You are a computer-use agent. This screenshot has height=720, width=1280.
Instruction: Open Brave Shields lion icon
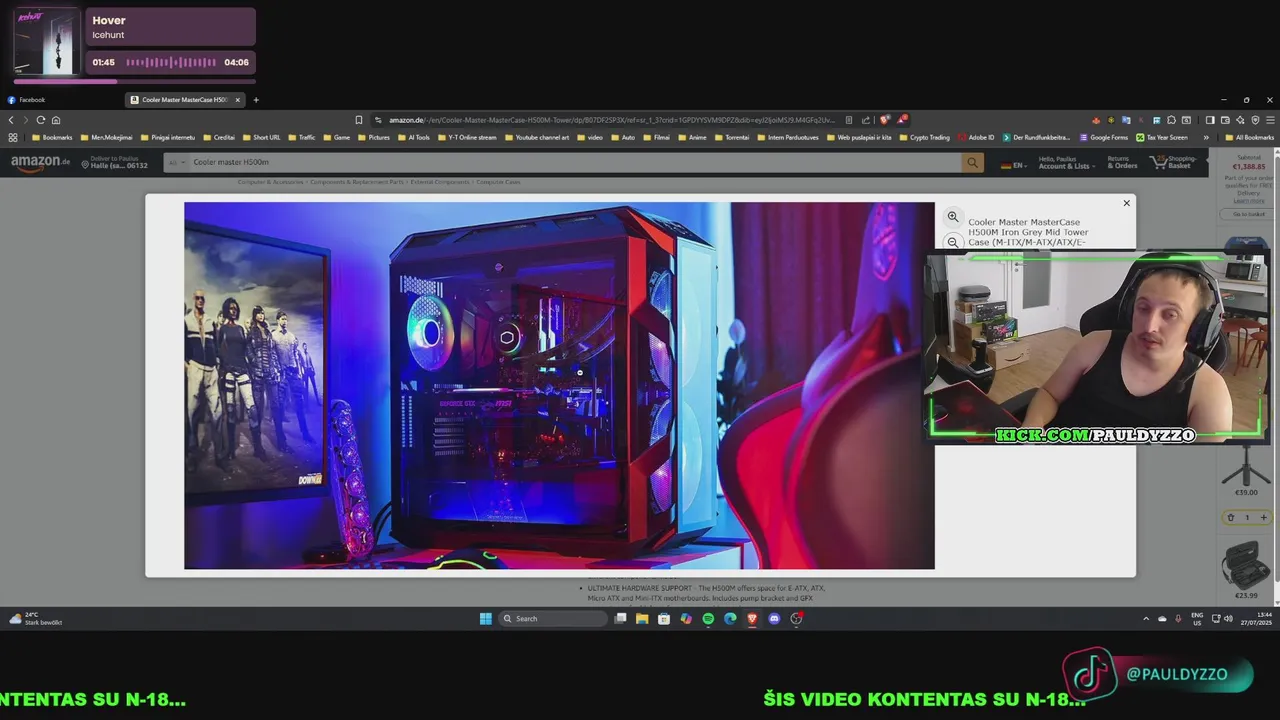[x=885, y=120]
